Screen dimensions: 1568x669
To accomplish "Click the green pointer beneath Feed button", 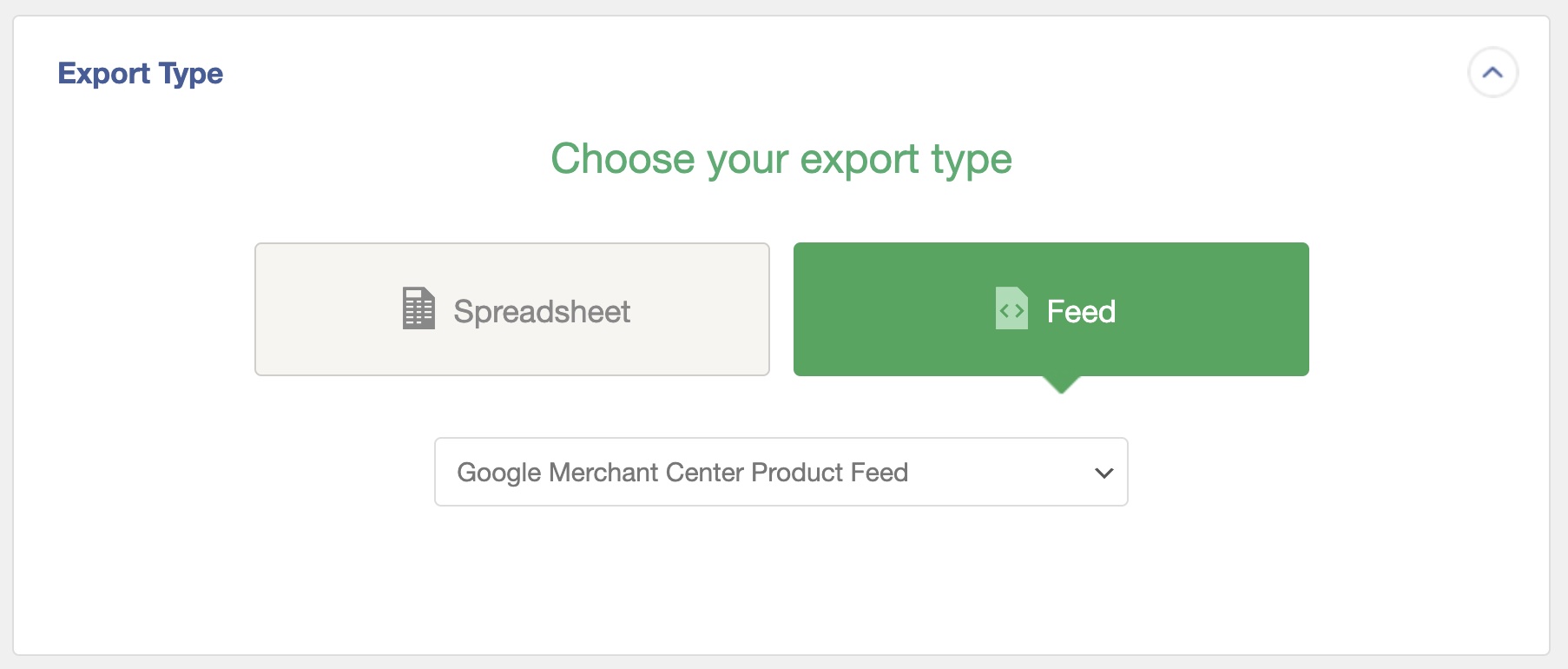I will pos(1061,385).
